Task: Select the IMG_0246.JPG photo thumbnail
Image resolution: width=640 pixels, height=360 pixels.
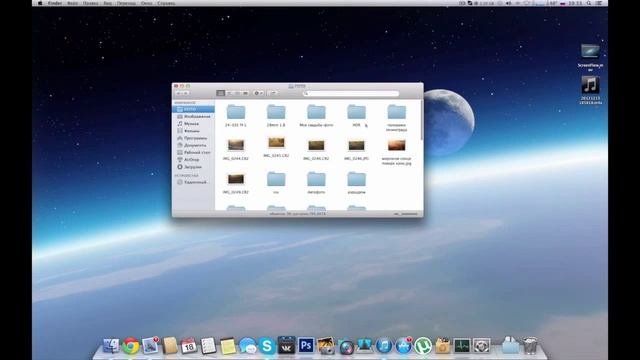Action: 356,145
